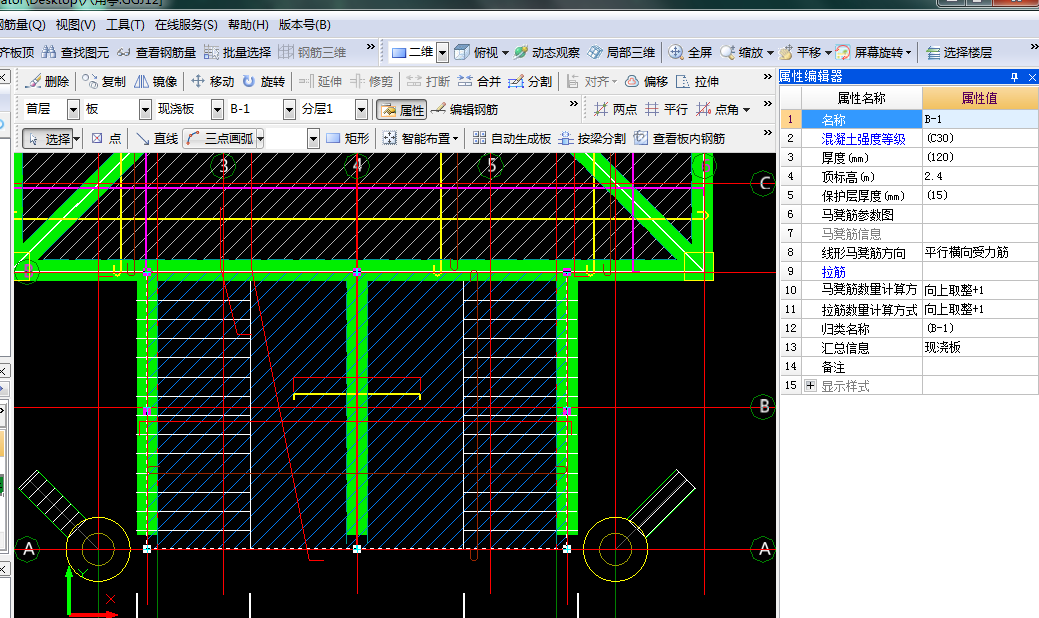The width and height of the screenshot is (1039, 618).
Task: Click 自动生成板 auto-generate slab
Action: tap(512, 138)
